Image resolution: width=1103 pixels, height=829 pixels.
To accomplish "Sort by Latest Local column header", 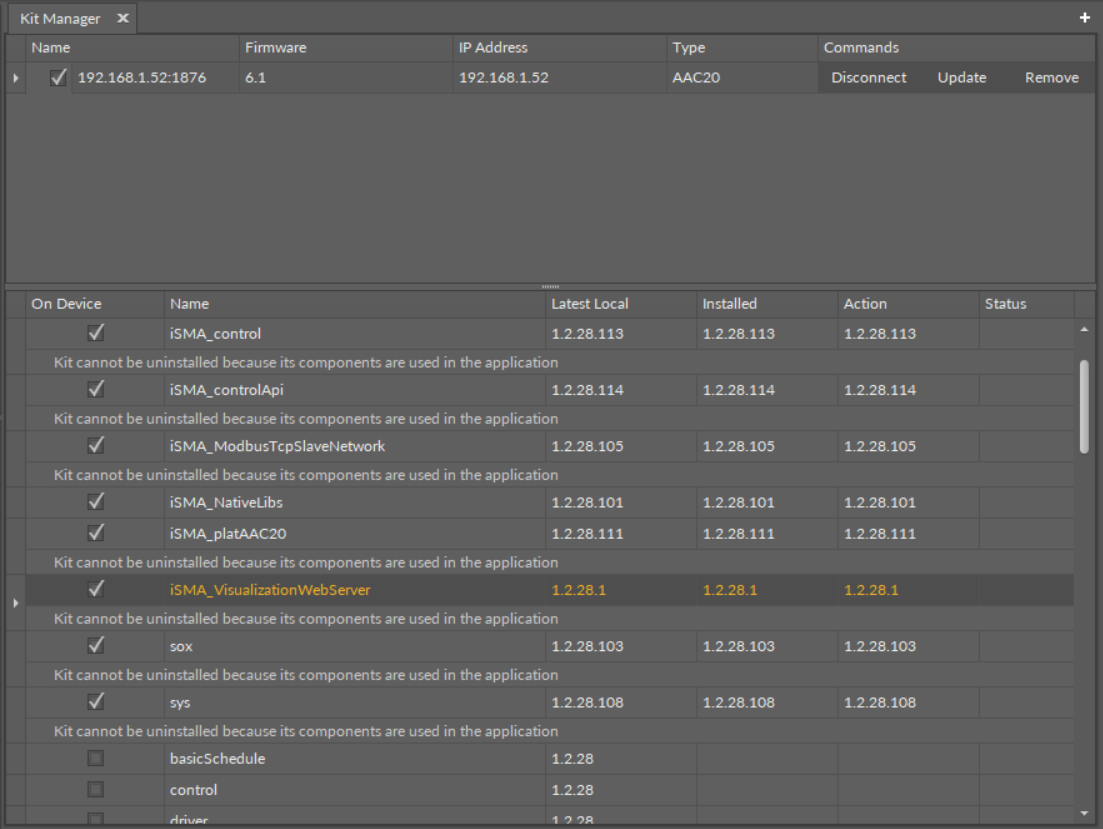I will pos(589,304).
